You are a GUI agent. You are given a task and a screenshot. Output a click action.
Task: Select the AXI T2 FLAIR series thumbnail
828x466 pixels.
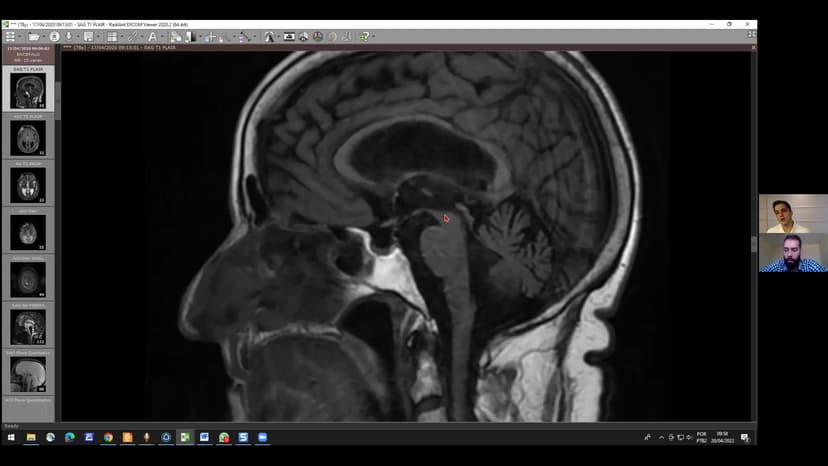tap(28, 185)
